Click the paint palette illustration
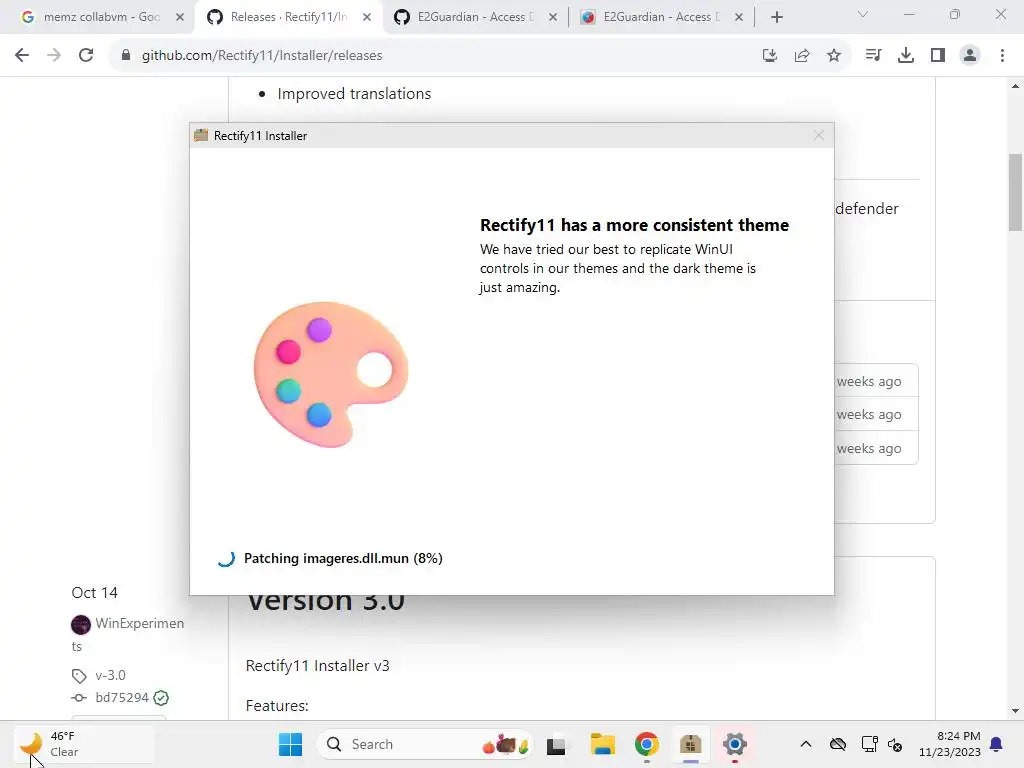Image resolution: width=1024 pixels, height=768 pixels. 330,374
